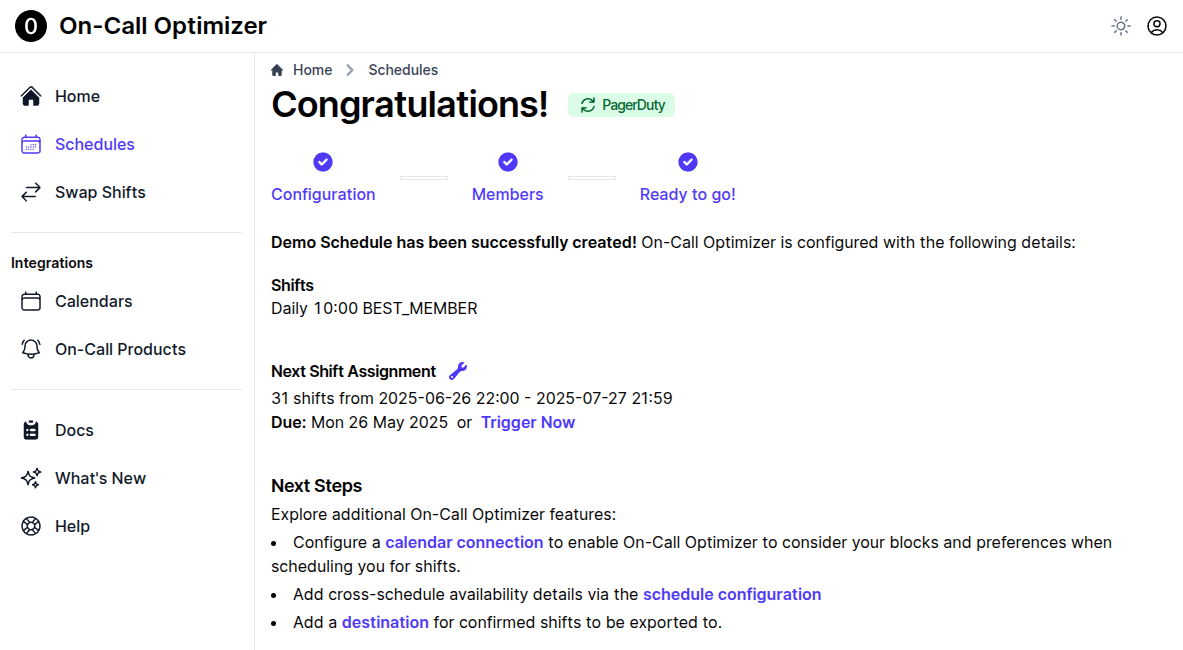This screenshot has height=650, width=1183.
Task: Toggle the light/dark theme sun icon
Action: (1121, 26)
